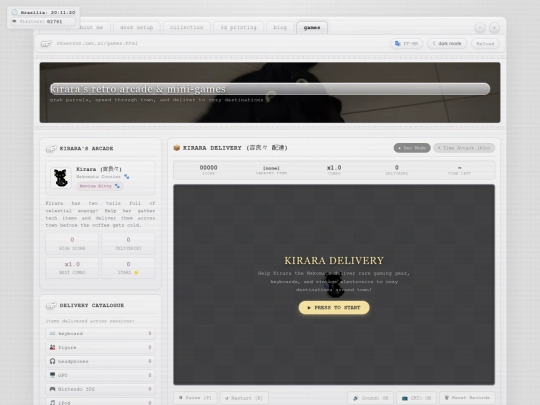Toggle dark mode
This screenshot has height=405, width=540.
point(447,43)
